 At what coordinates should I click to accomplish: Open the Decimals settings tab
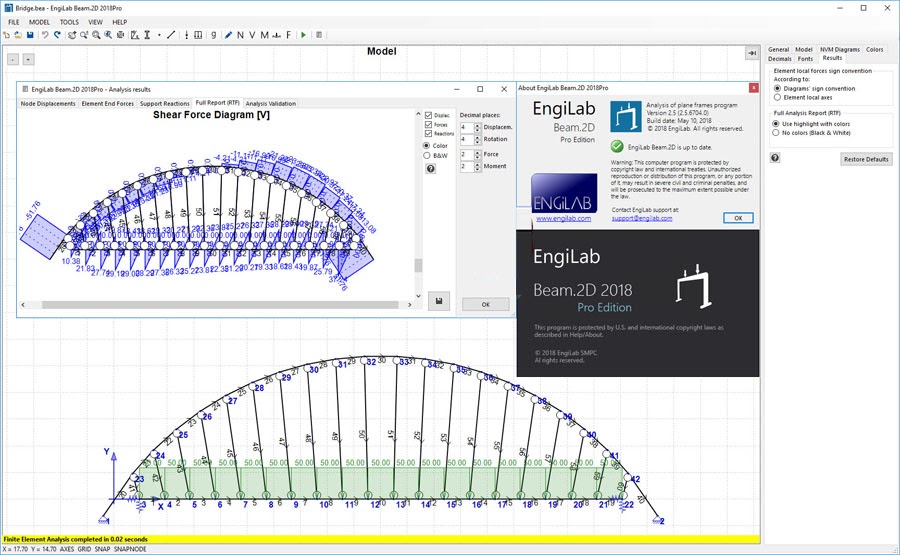[x=779, y=59]
